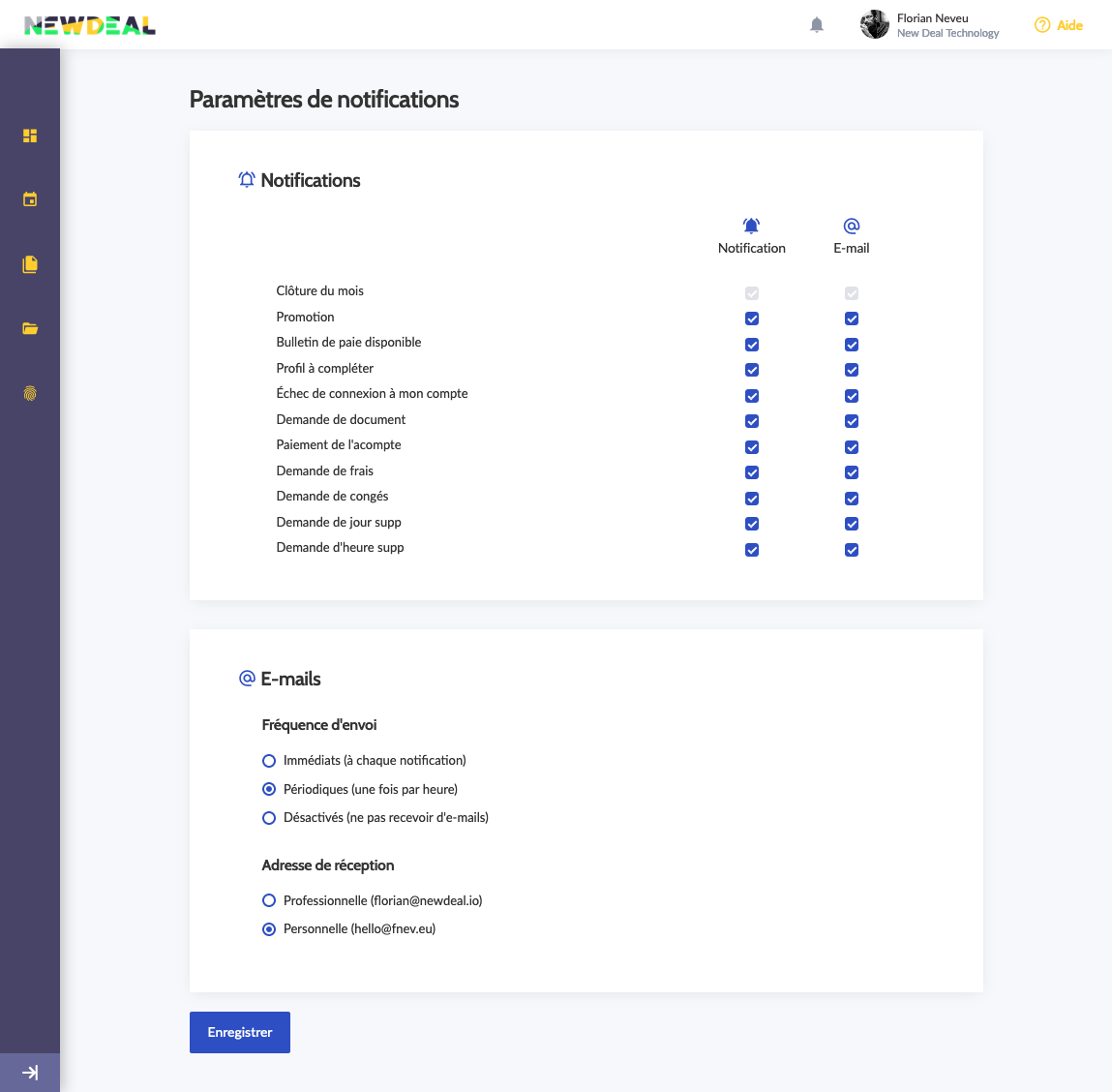Open the notifications bell in header
1112x1092 pixels.
pyautogui.click(x=817, y=25)
